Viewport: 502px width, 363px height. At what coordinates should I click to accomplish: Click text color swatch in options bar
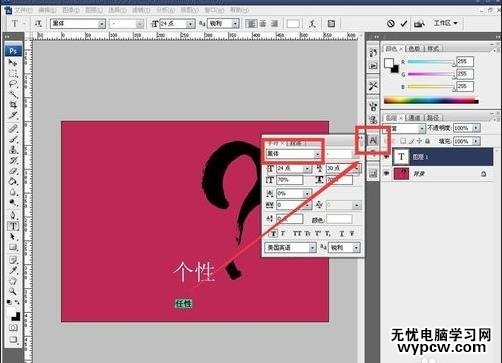293,24
